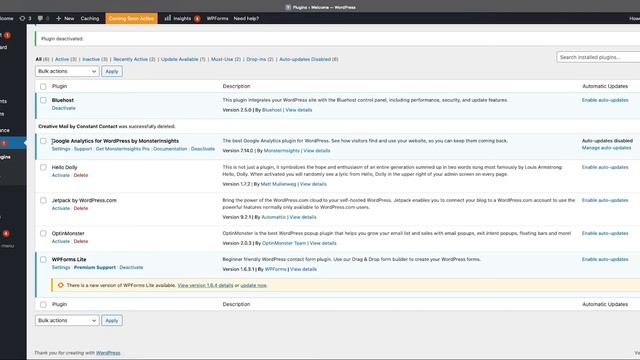Open the bottom Bulk actions dropdown
Screen dimensions: 640x360
(x=67, y=320)
